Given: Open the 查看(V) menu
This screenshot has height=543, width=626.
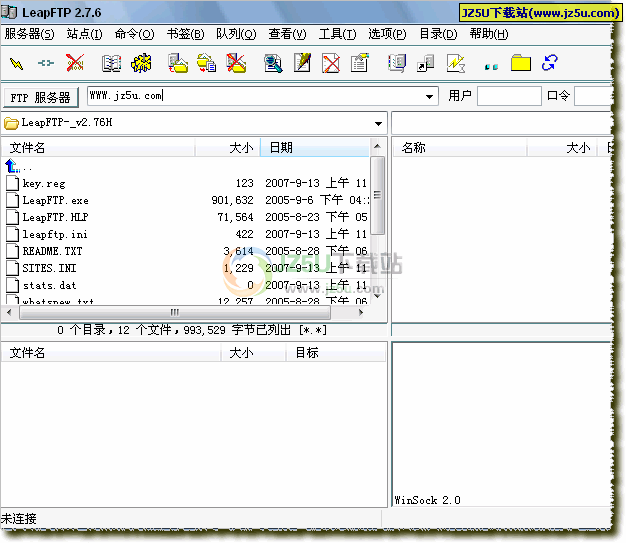Looking at the screenshot, I should coord(287,34).
